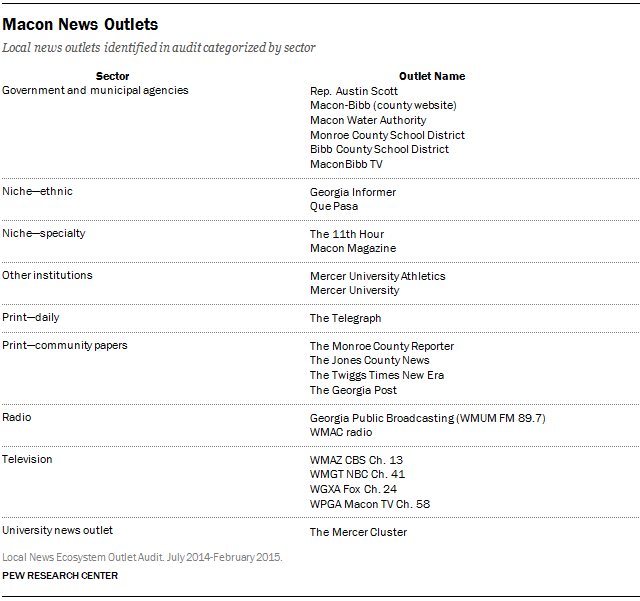Click the 'Niche—specialty' sector label
Viewport: 640px width, 601px height.
point(44,234)
